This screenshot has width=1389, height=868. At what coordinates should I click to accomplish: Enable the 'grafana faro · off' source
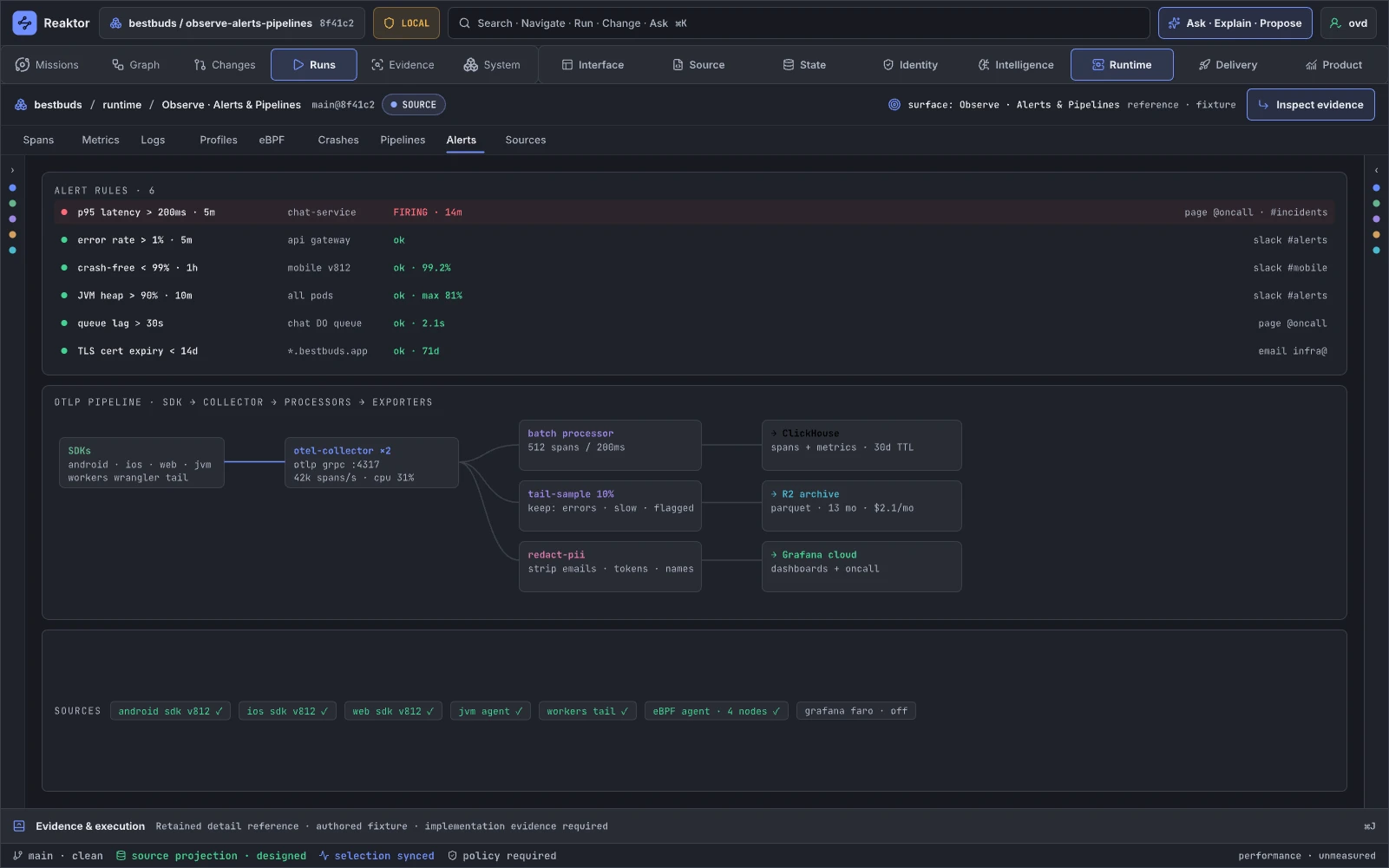coord(855,711)
